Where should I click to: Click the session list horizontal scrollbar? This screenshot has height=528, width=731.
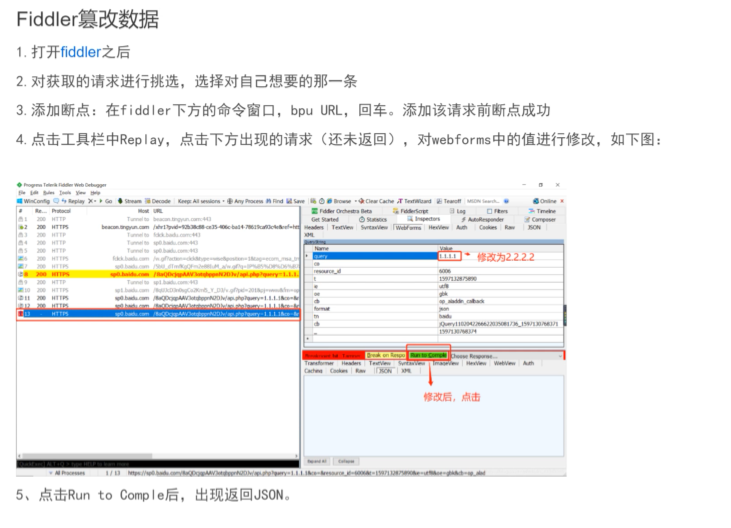[x=159, y=456]
